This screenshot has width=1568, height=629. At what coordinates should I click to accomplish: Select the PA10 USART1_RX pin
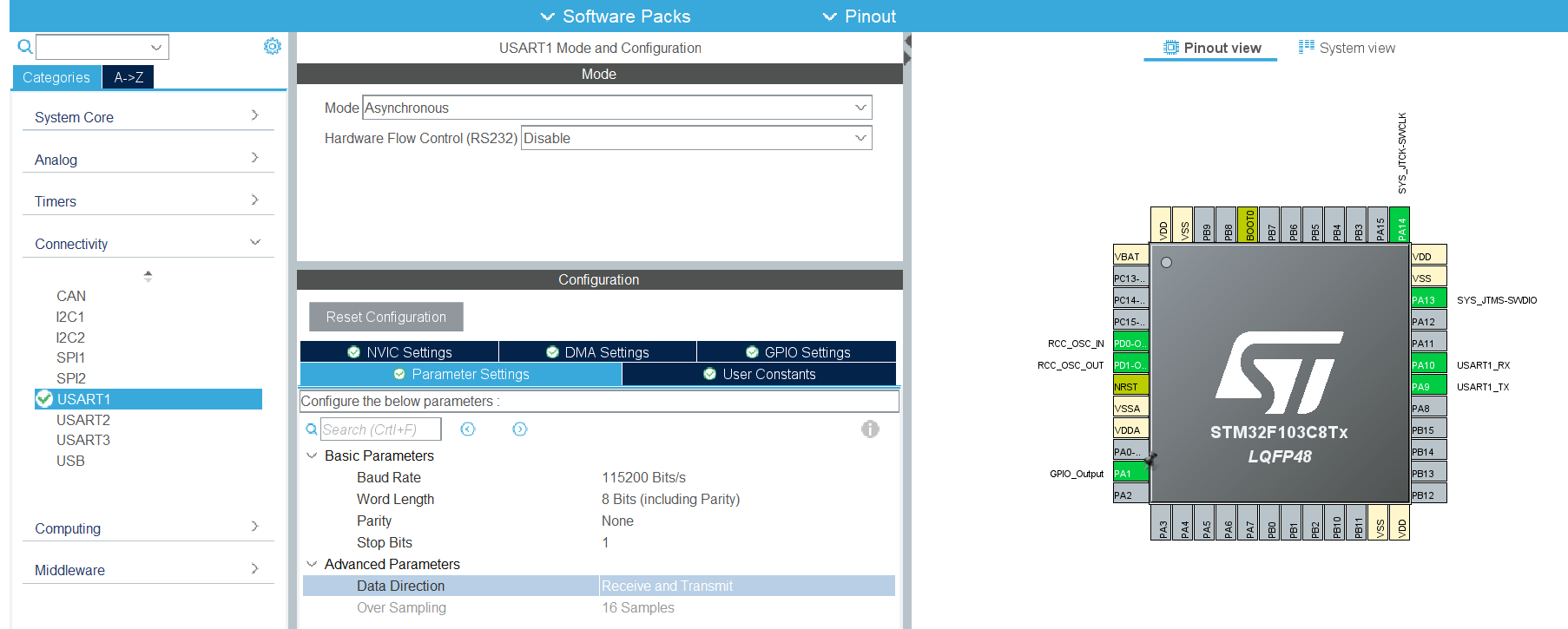1428,364
